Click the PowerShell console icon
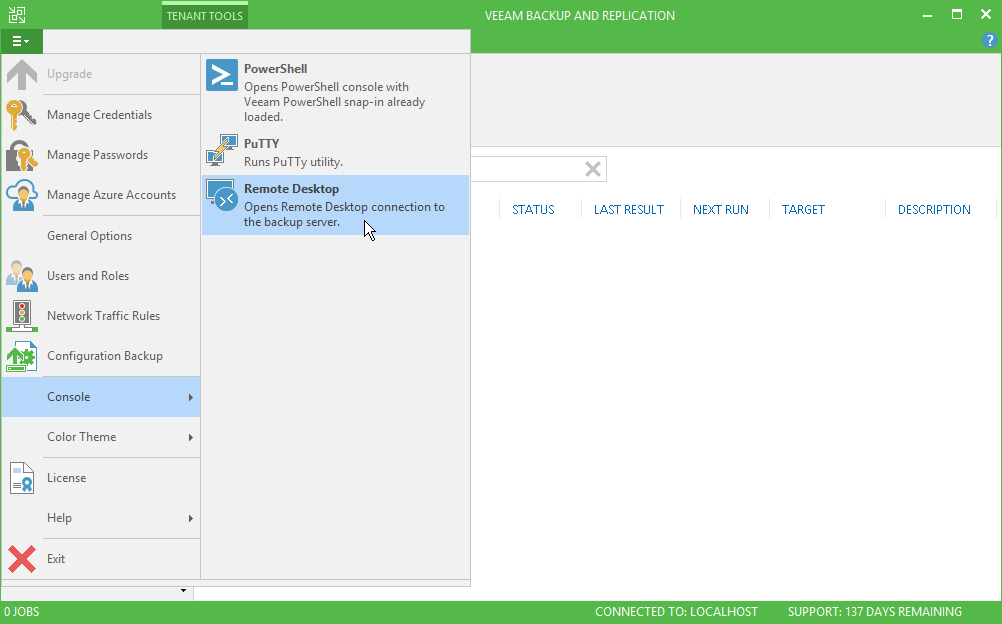Screen dimensions: 1002x624 click(x=222, y=75)
